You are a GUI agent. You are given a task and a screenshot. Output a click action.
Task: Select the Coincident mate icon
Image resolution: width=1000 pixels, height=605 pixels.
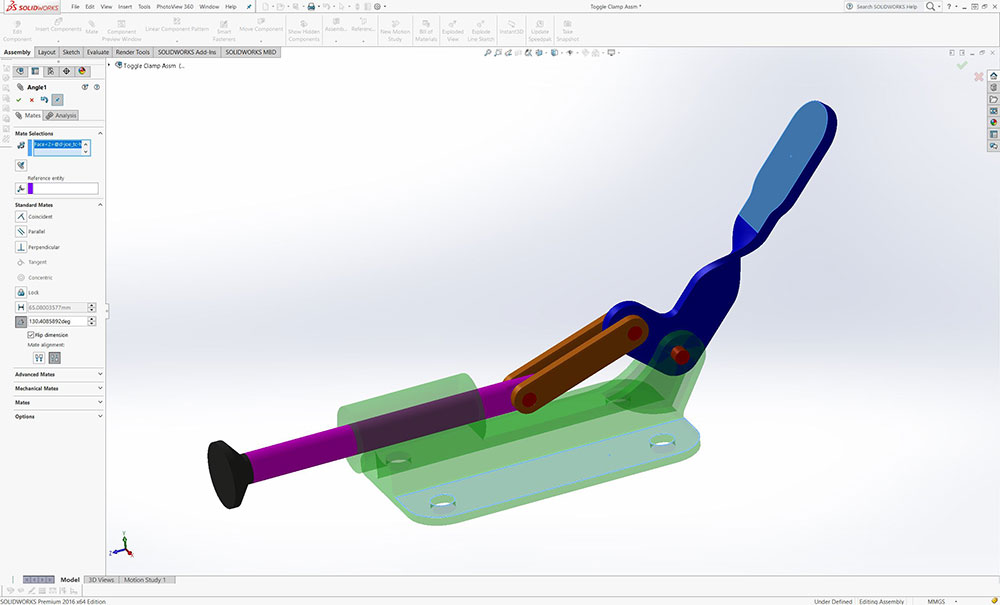tap(21, 216)
